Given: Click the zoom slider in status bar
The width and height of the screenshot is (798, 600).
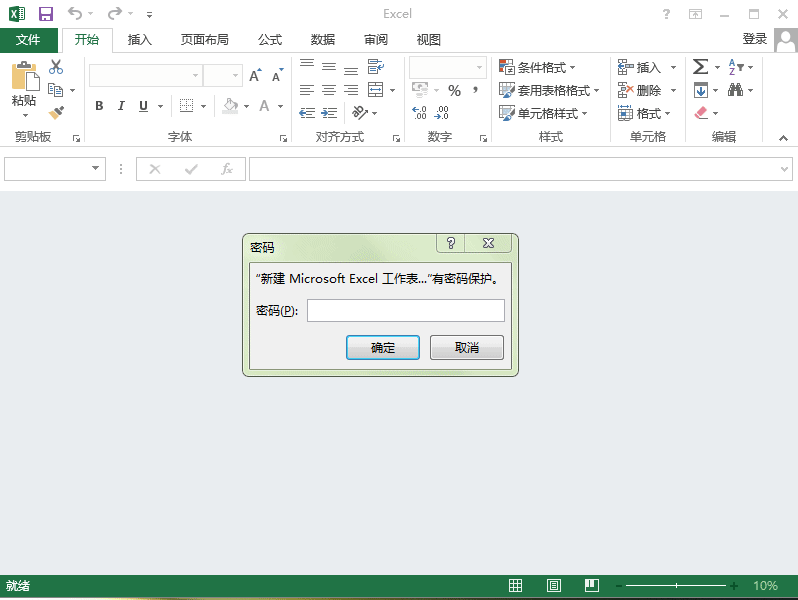Looking at the screenshot, I should (676, 586).
